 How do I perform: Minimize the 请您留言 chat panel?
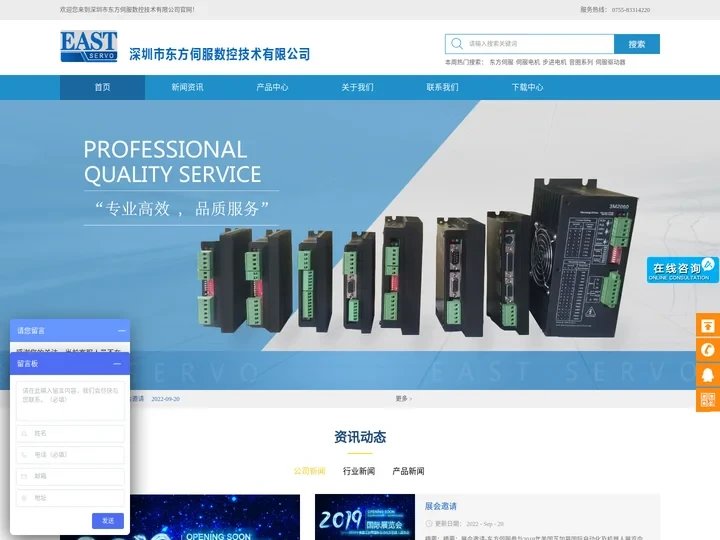tap(122, 331)
